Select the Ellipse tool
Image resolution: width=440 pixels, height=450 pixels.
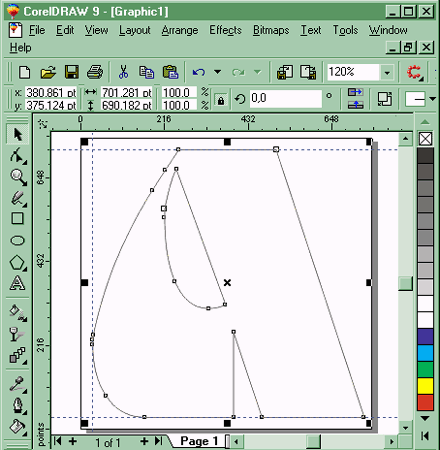pyautogui.click(x=17, y=240)
